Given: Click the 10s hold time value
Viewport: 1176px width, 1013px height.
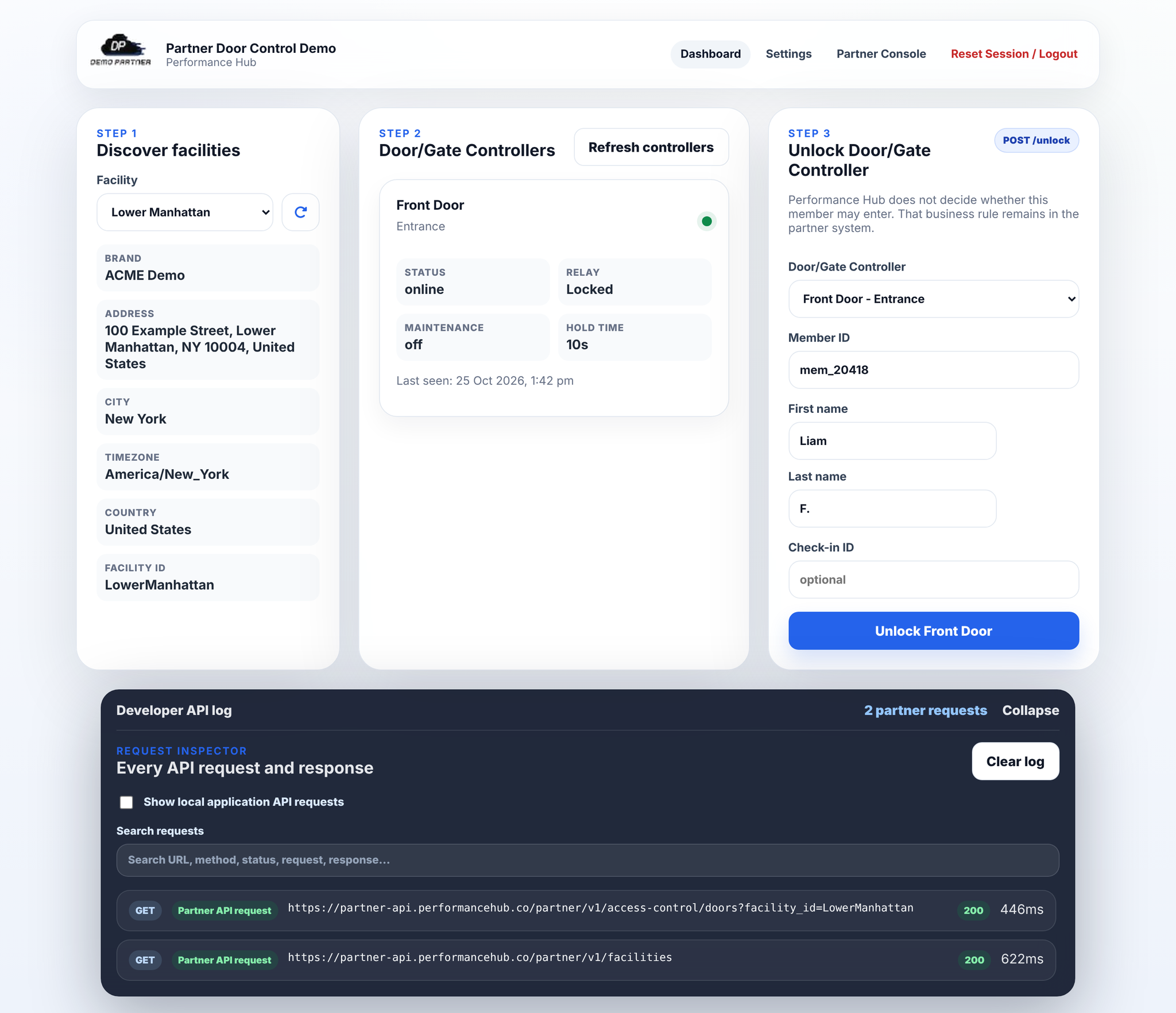Looking at the screenshot, I should (x=577, y=345).
